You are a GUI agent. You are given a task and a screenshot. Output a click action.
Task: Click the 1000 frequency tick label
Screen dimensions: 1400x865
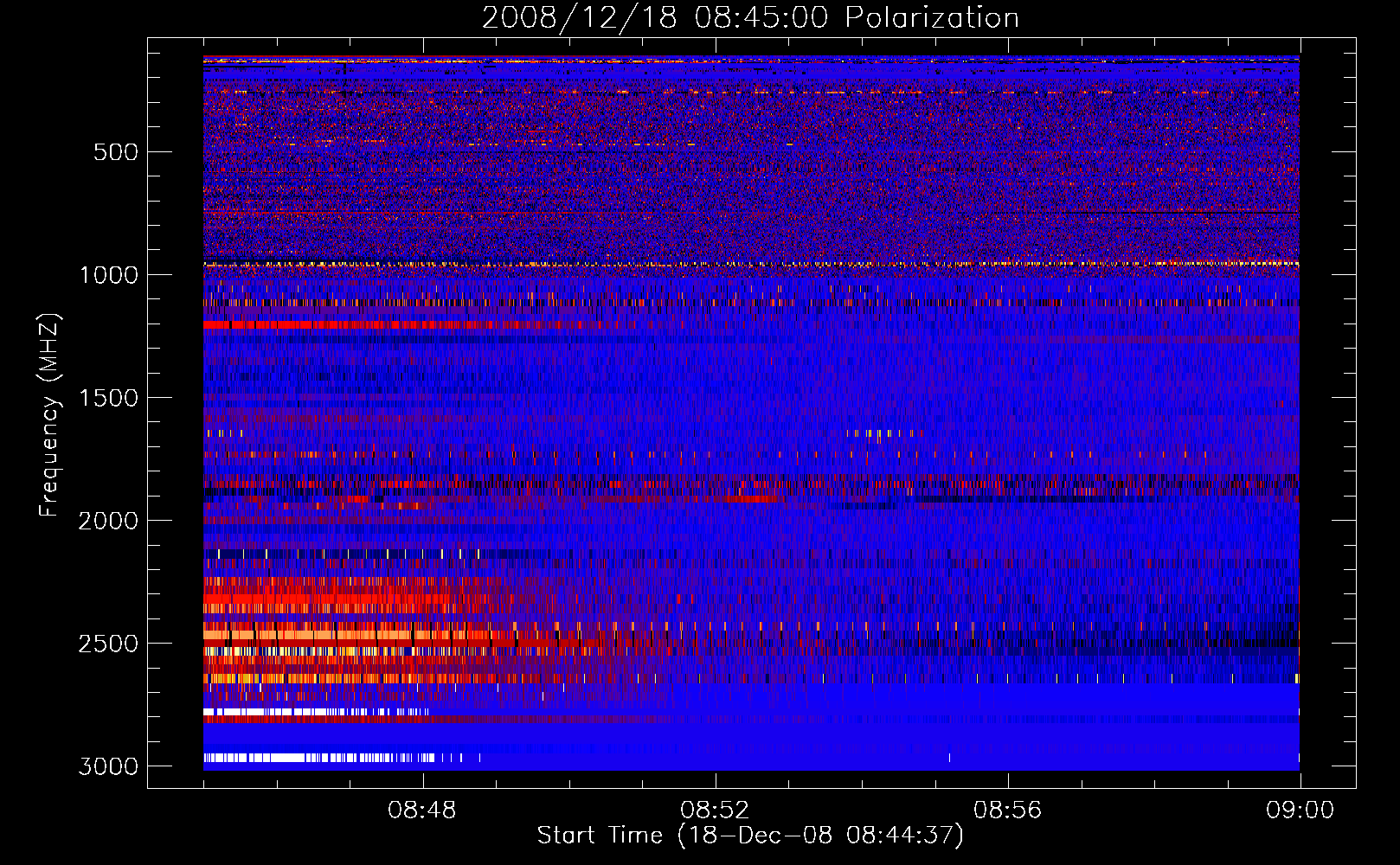coord(108,275)
